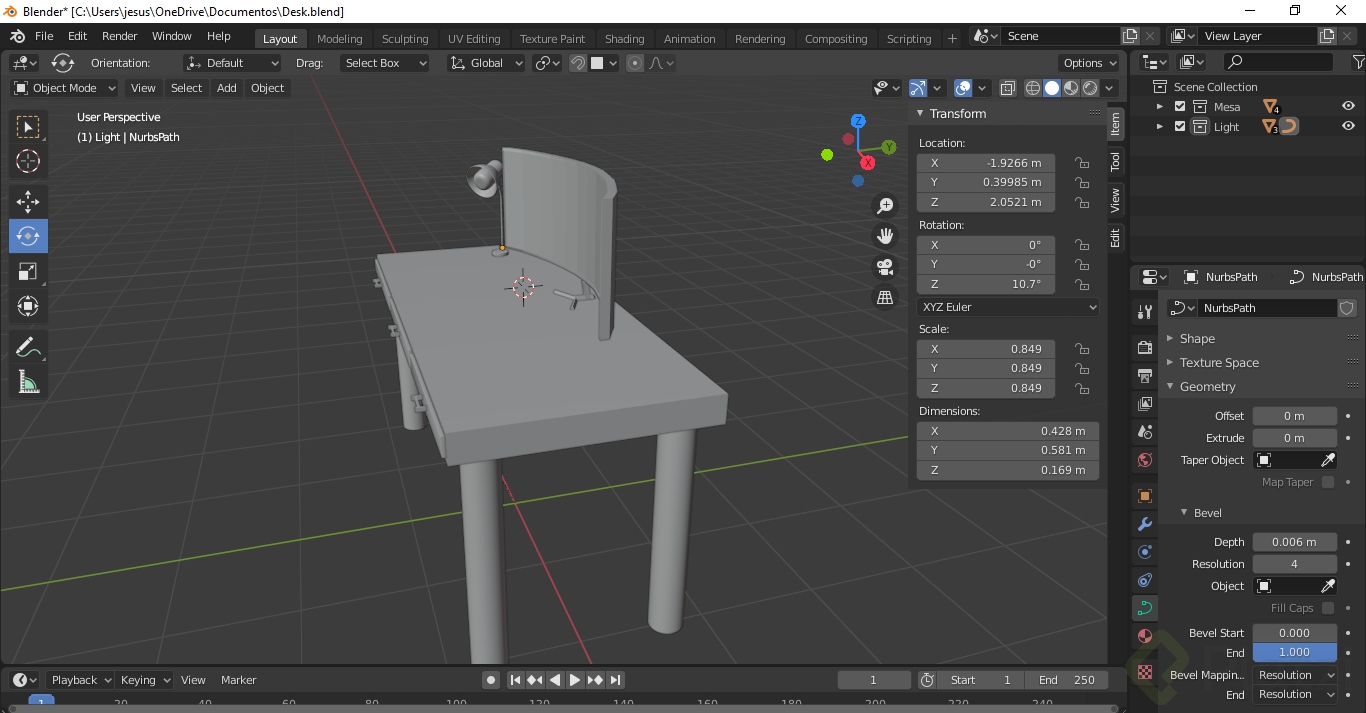Click the Bevel End value slider

coord(1294,652)
